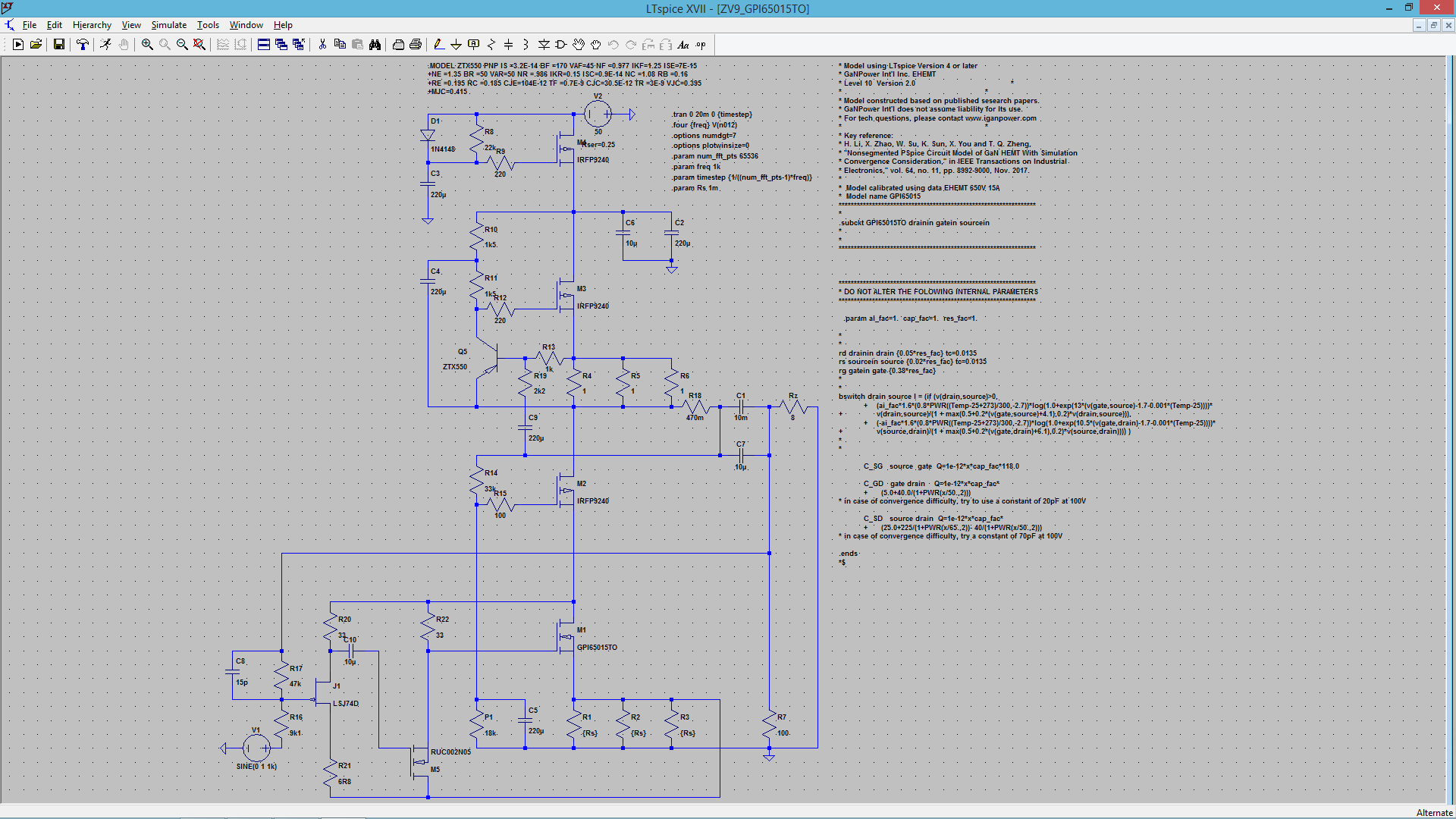Click the Tile windows horizontally icon
The image size is (1456, 819).
pyautogui.click(x=263, y=45)
